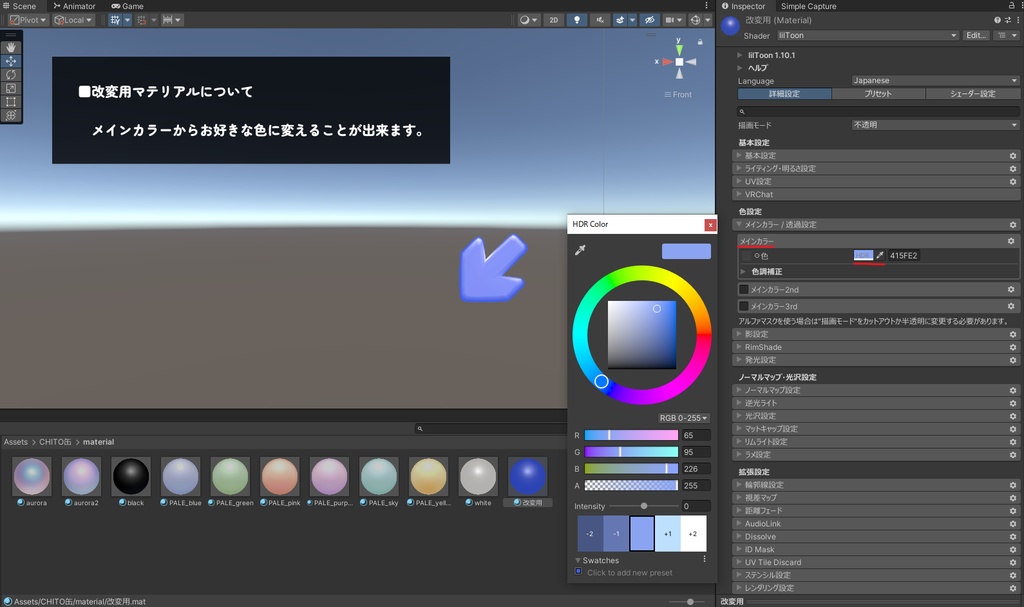Select the +1 exposure swatch
1024x607 pixels.
pos(667,533)
